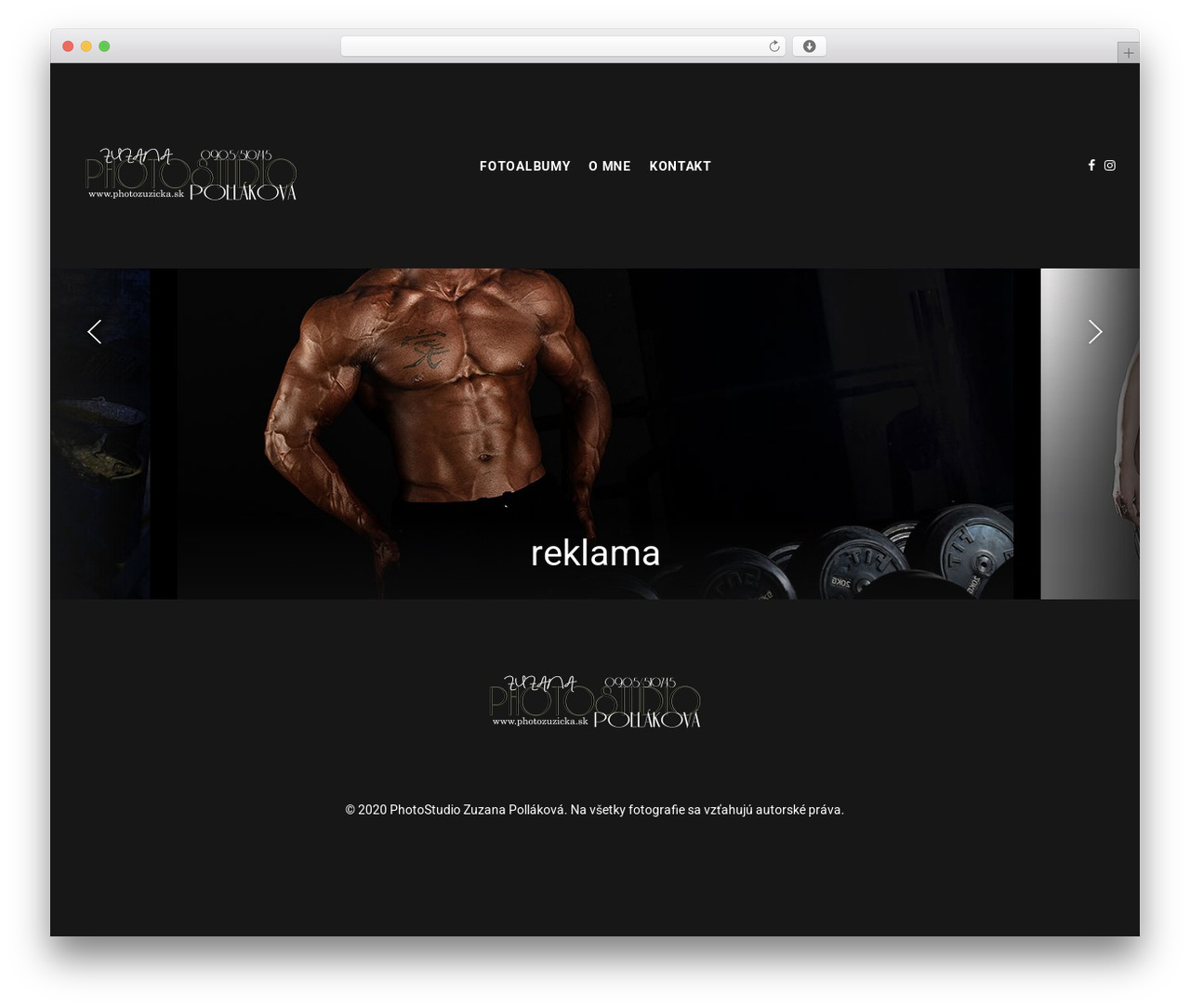Reload the page in the address bar

pyautogui.click(x=774, y=46)
